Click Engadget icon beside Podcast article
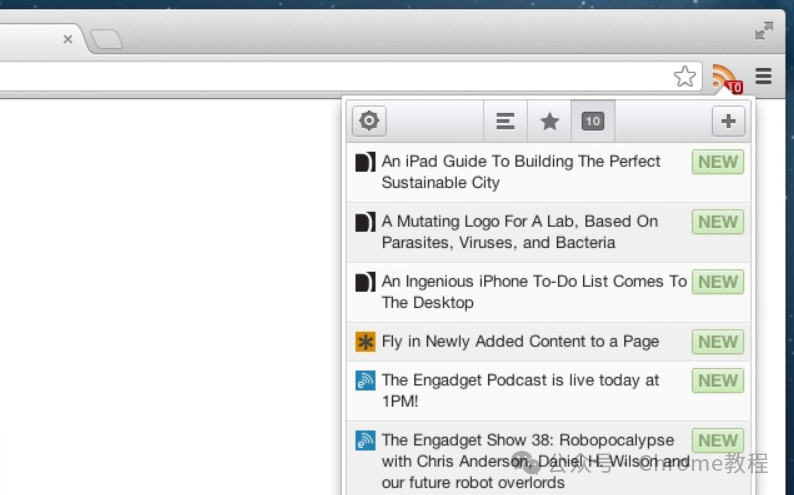The width and height of the screenshot is (794, 495). [x=365, y=381]
